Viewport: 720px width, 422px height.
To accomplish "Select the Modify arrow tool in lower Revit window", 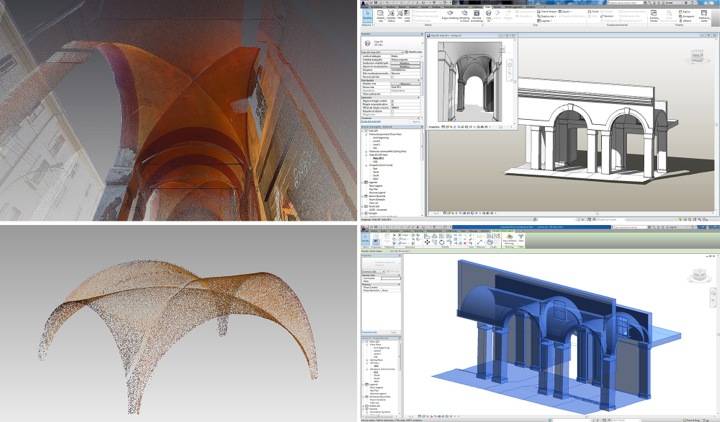I will pyautogui.click(x=365, y=240).
